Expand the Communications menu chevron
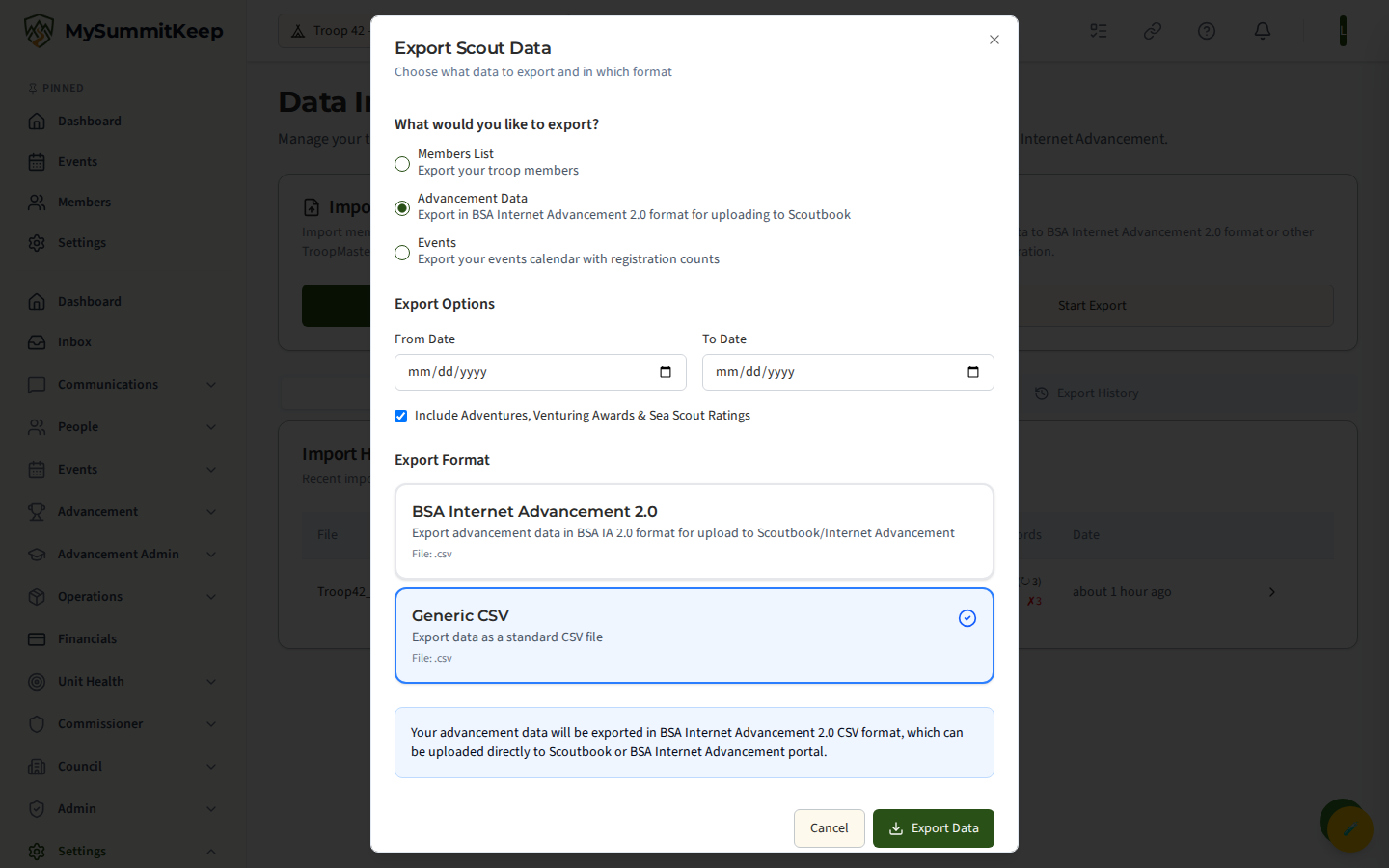The image size is (1389, 868). (211, 385)
